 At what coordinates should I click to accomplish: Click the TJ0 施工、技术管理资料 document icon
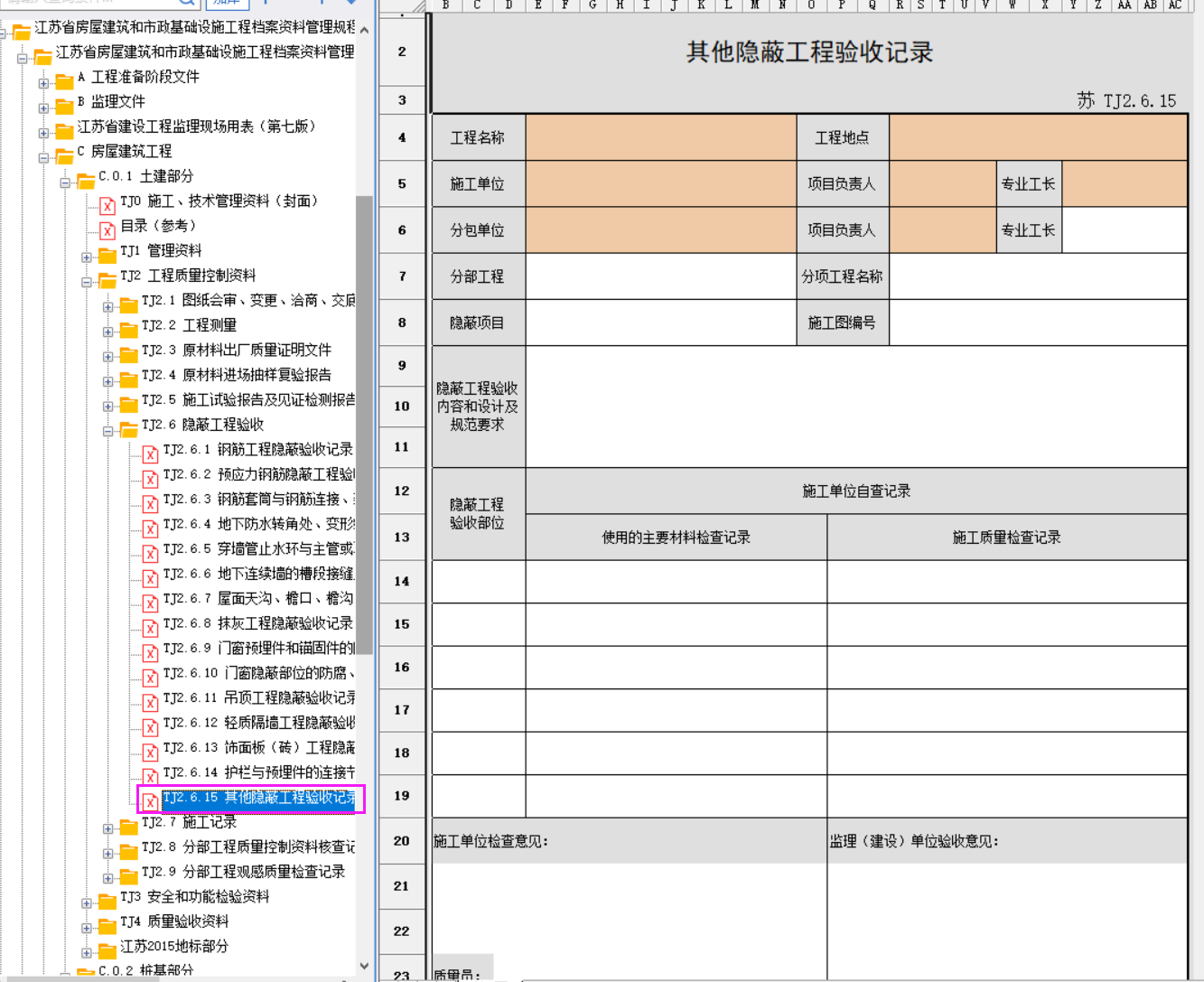pyautogui.click(x=107, y=205)
